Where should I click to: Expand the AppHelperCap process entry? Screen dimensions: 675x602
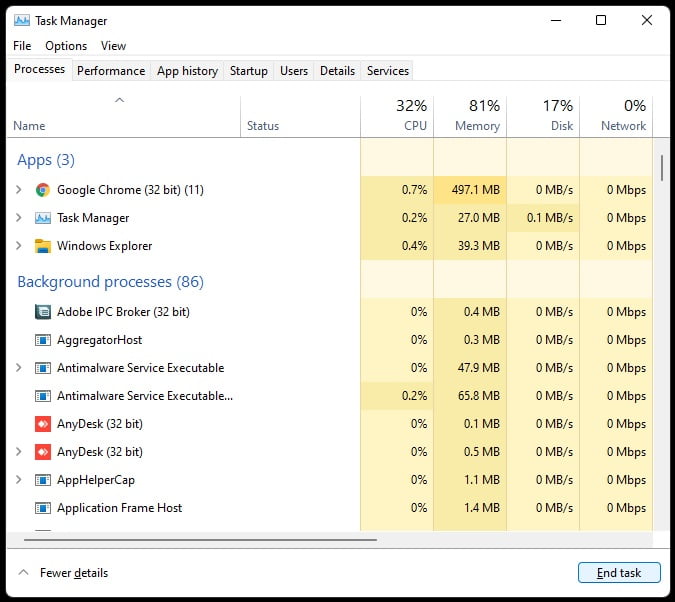19,480
